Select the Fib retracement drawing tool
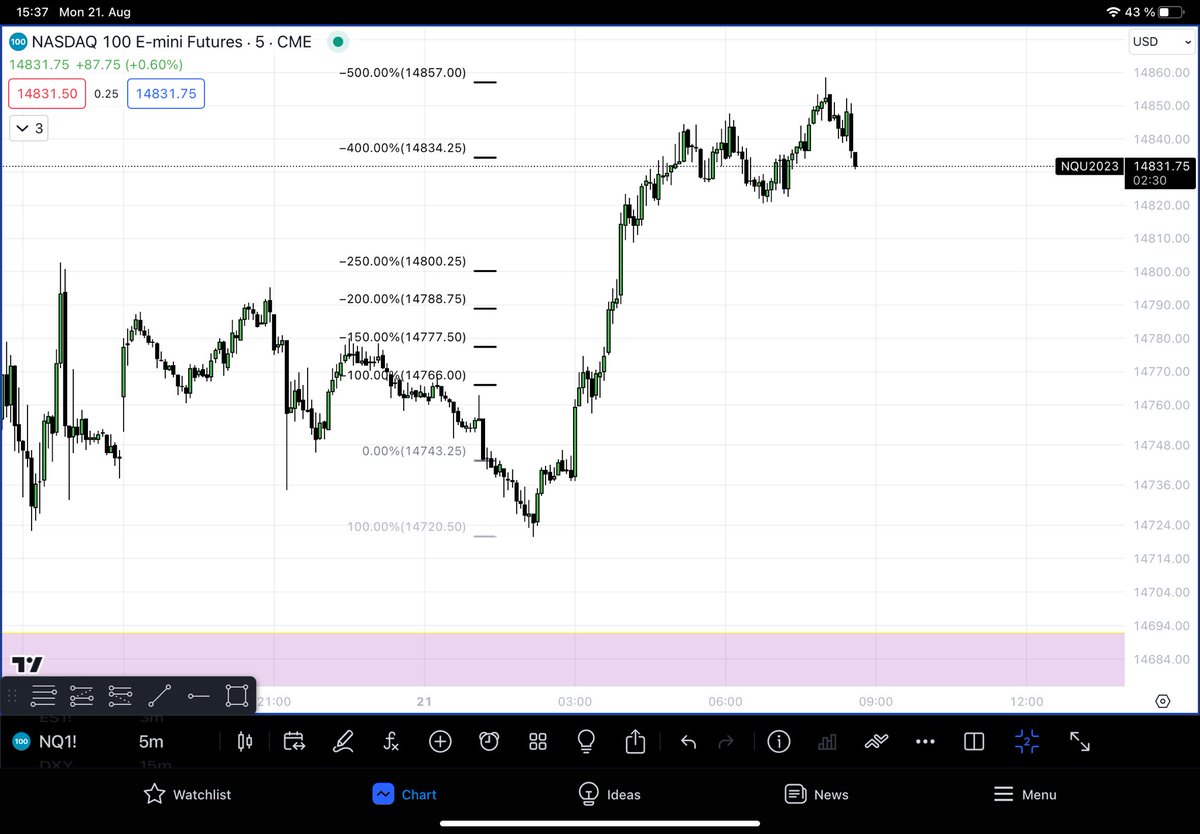Viewport: 1200px width, 834px height. click(x=43, y=694)
